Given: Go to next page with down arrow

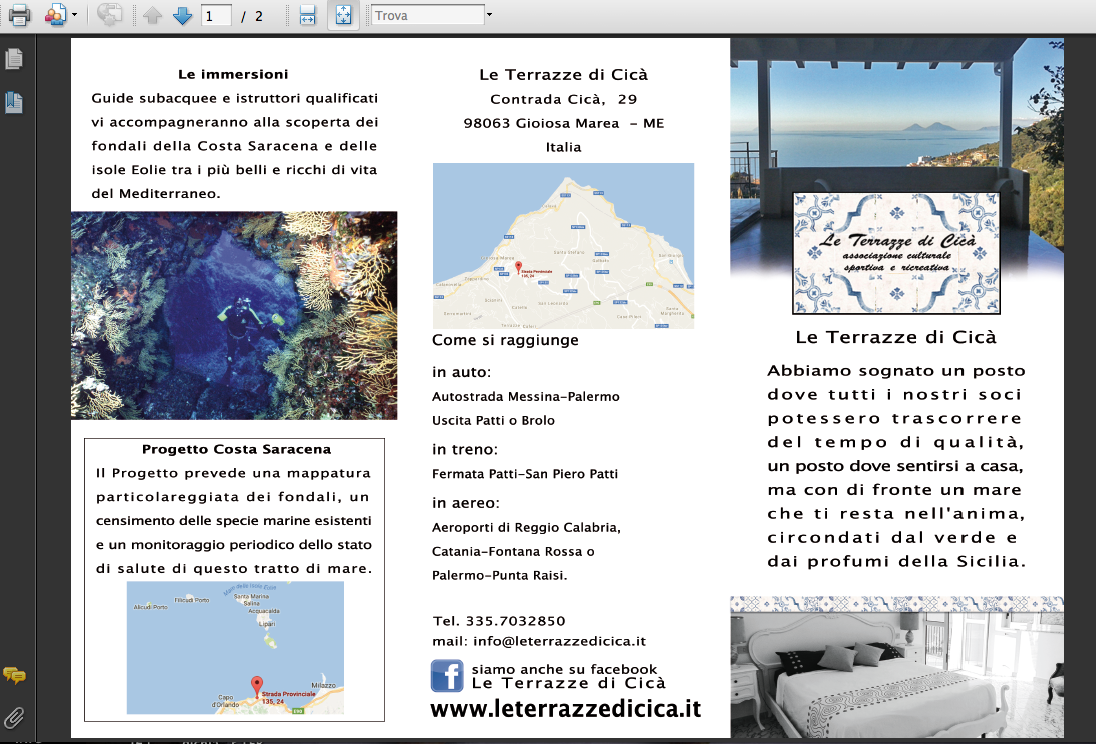Looking at the screenshot, I should [182, 15].
